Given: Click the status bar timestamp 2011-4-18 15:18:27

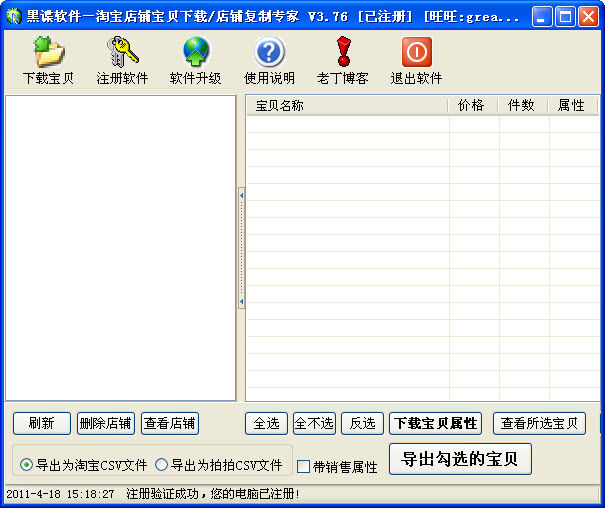Looking at the screenshot, I should (61, 494).
